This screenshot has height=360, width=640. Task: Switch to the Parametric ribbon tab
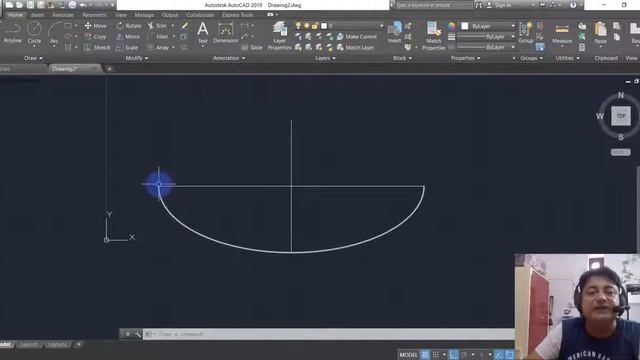coord(94,15)
